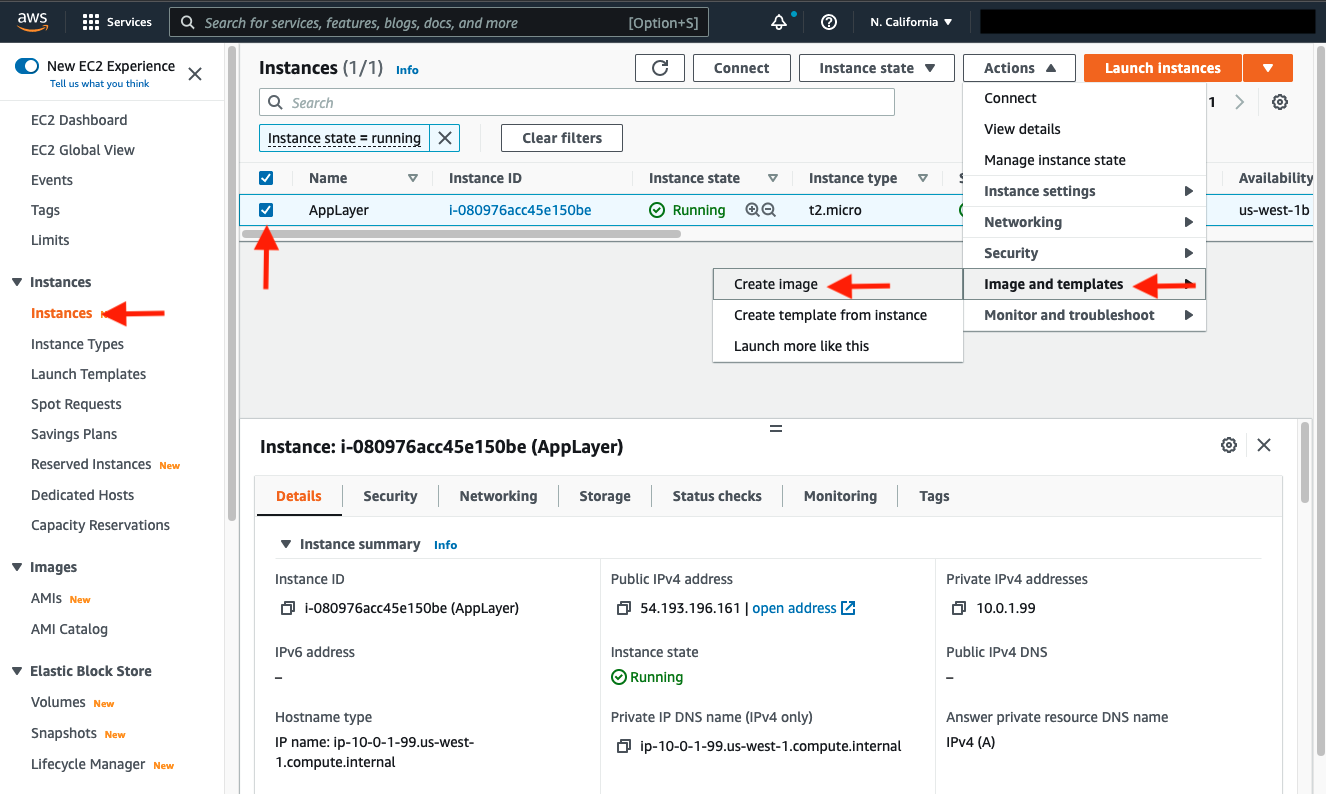
Task: Copy the Instance ID in the summary
Action: tap(288, 608)
